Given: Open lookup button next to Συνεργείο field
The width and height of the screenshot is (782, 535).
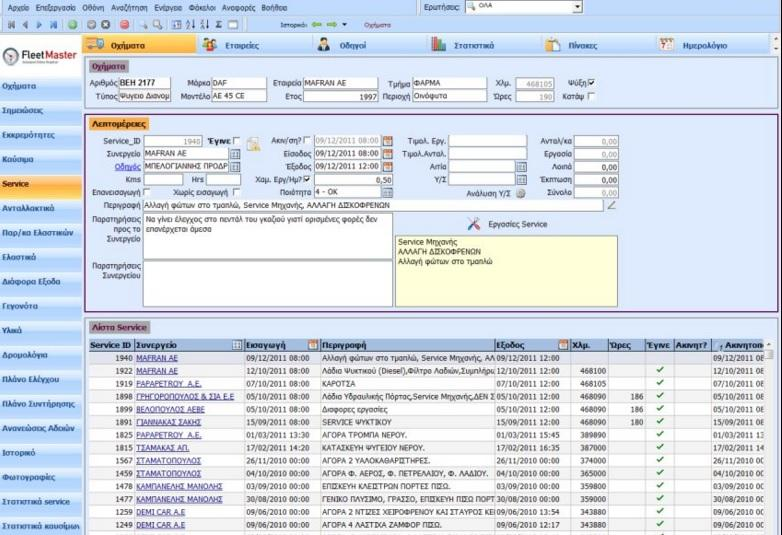Looking at the screenshot, I should click(235, 154).
